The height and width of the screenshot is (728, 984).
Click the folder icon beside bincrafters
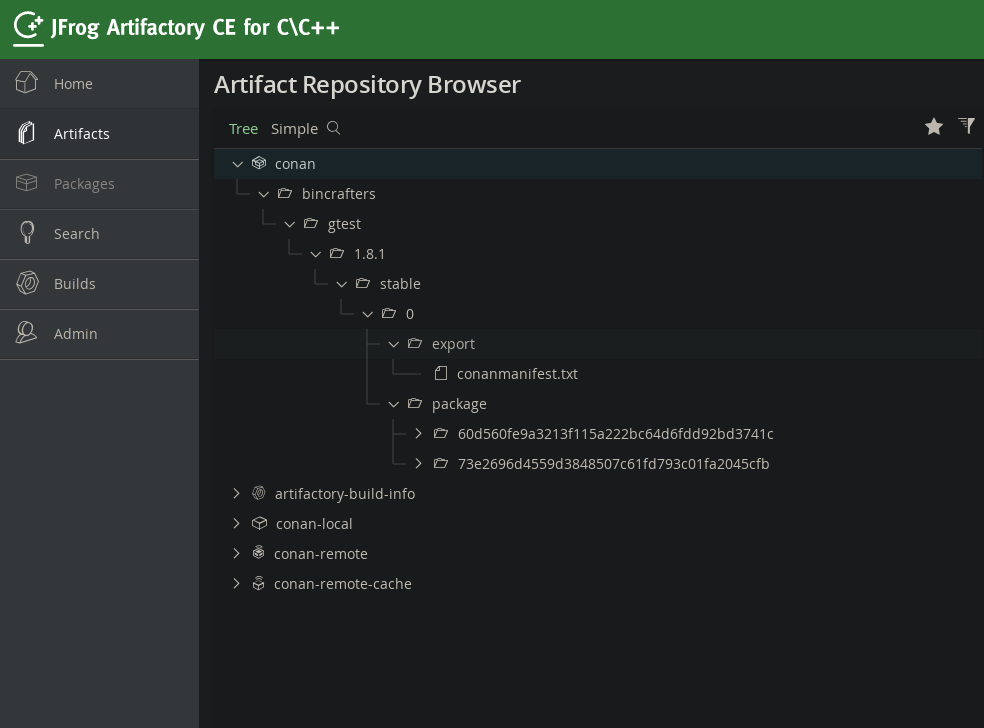[x=284, y=193]
